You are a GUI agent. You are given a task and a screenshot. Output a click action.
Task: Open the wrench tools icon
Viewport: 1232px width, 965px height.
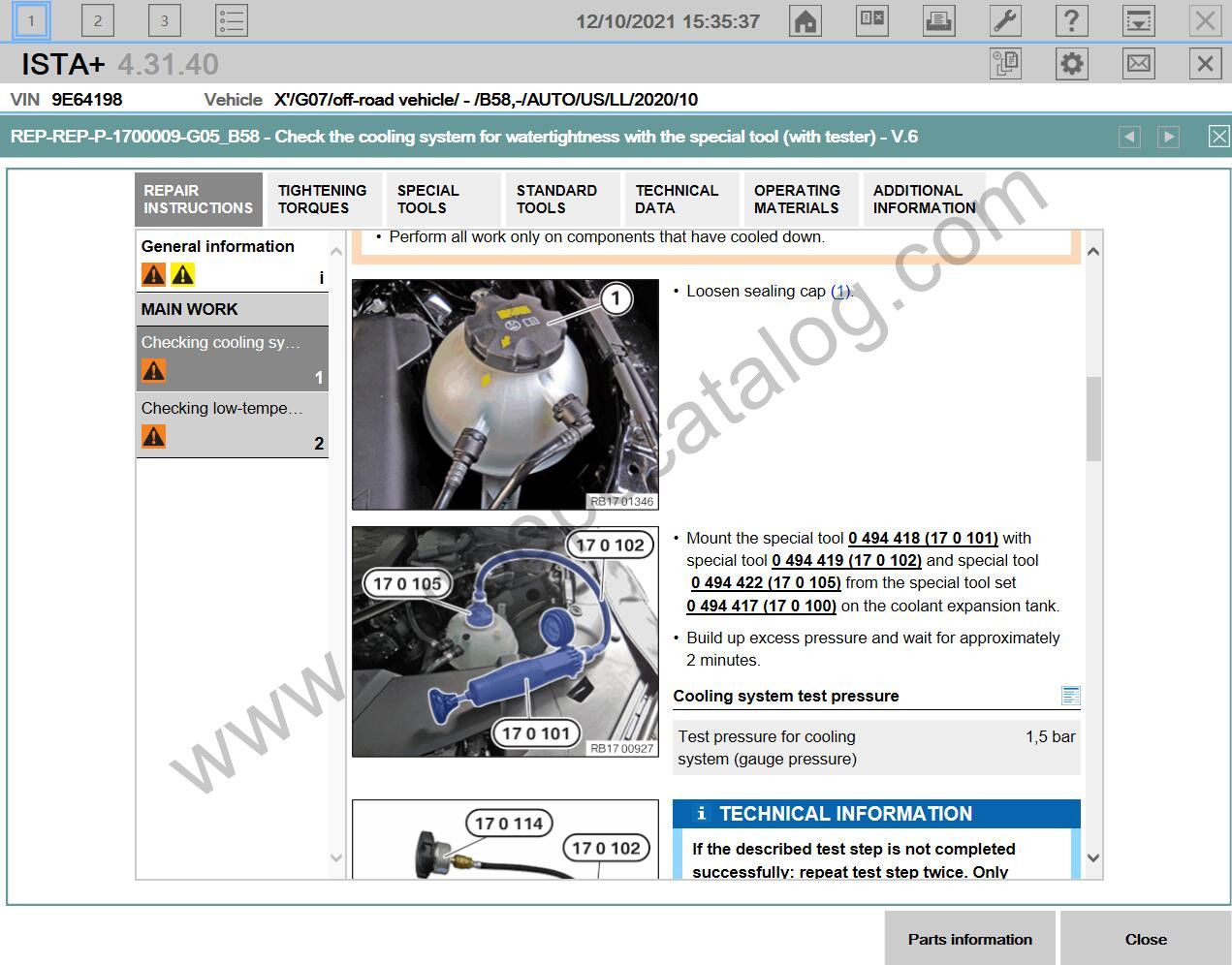[1005, 20]
